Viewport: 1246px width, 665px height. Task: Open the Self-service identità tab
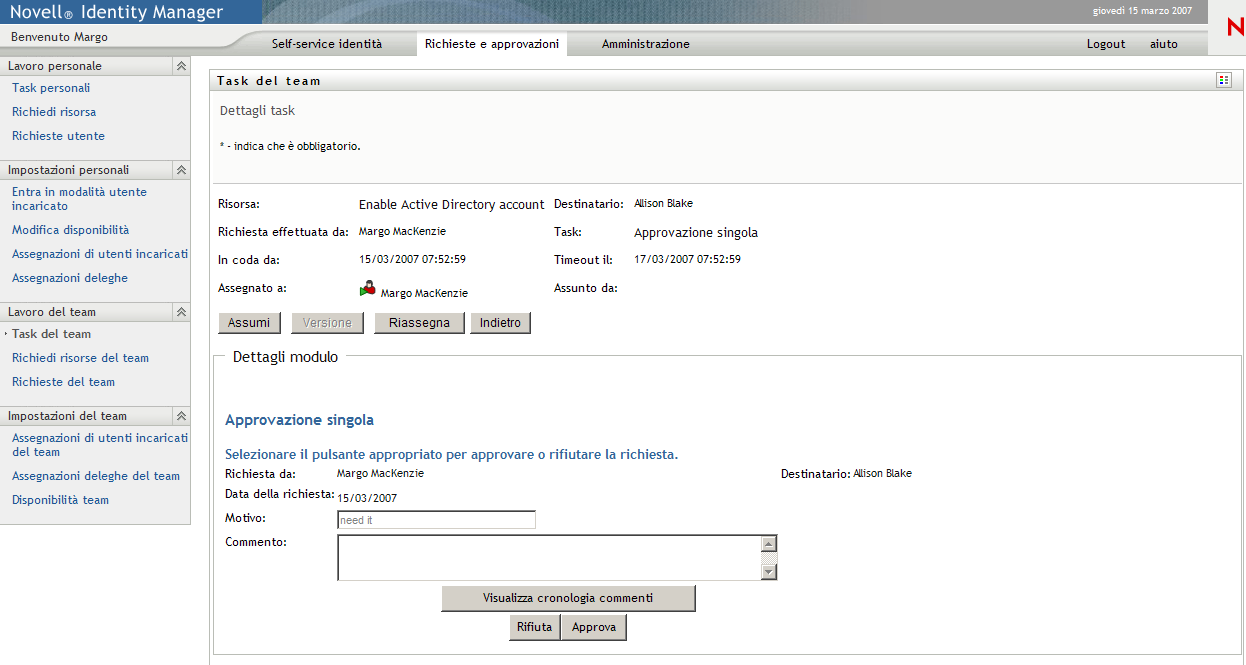327,44
